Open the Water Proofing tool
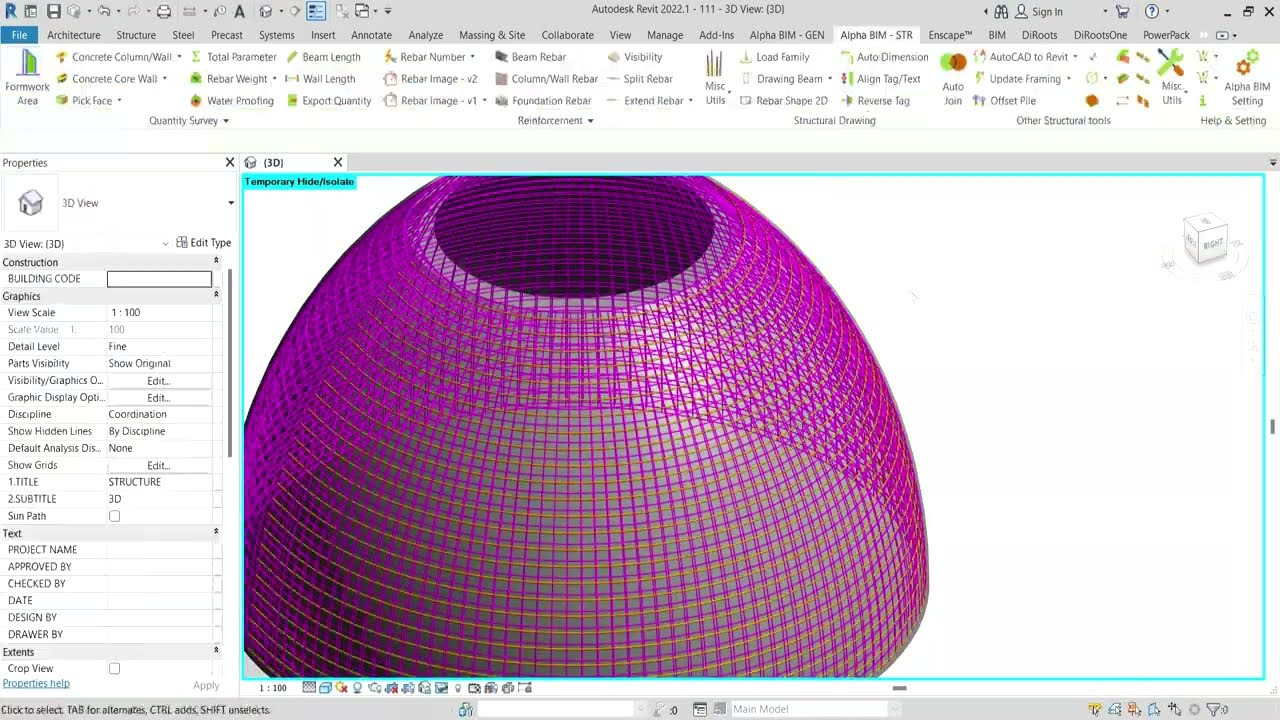Image resolution: width=1280 pixels, height=720 pixels. pyautogui.click(x=232, y=101)
